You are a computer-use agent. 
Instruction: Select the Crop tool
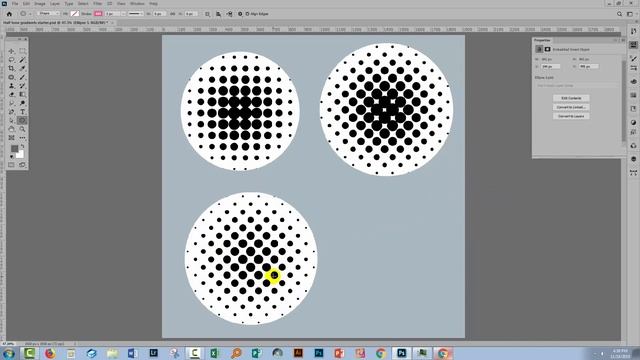pos(11,69)
